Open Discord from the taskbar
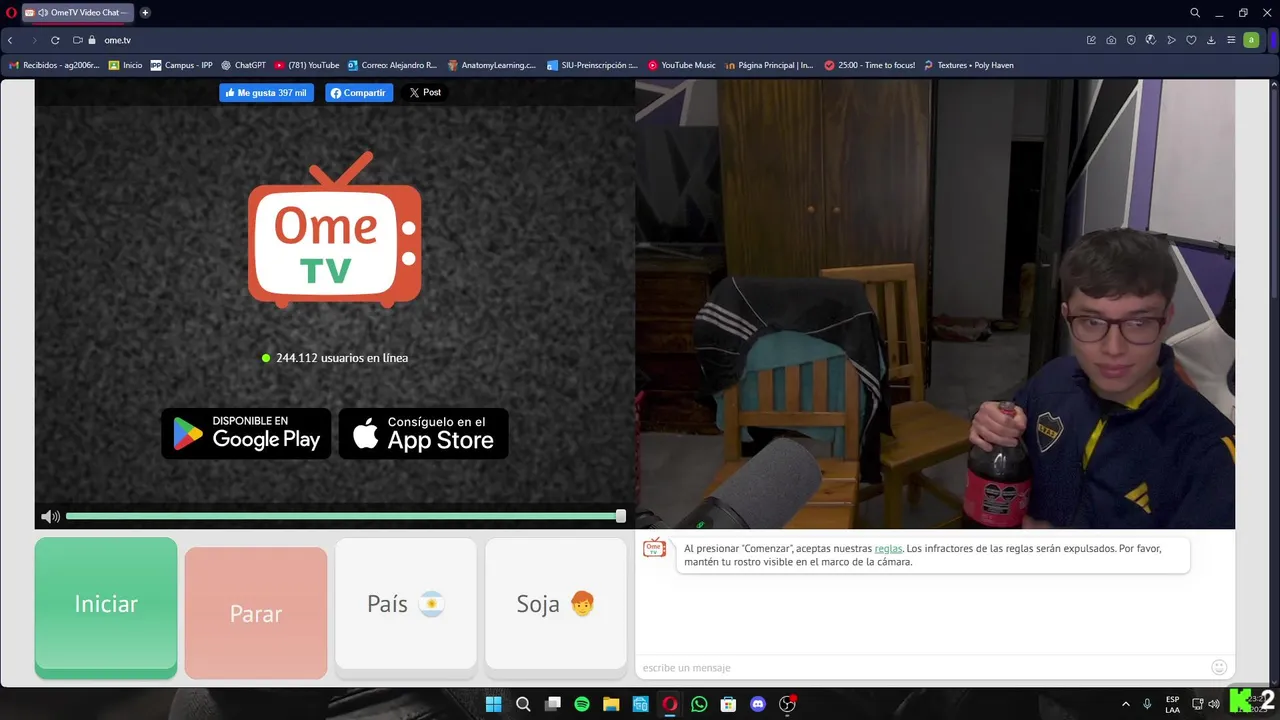The image size is (1280, 720). 758,704
